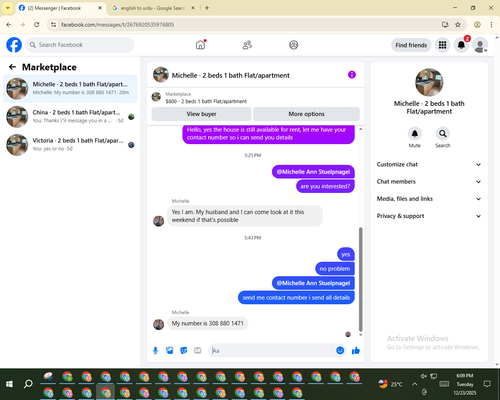Choose a GIF icon
The width and height of the screenshot is (500, 400).
(x=198, y=350)
